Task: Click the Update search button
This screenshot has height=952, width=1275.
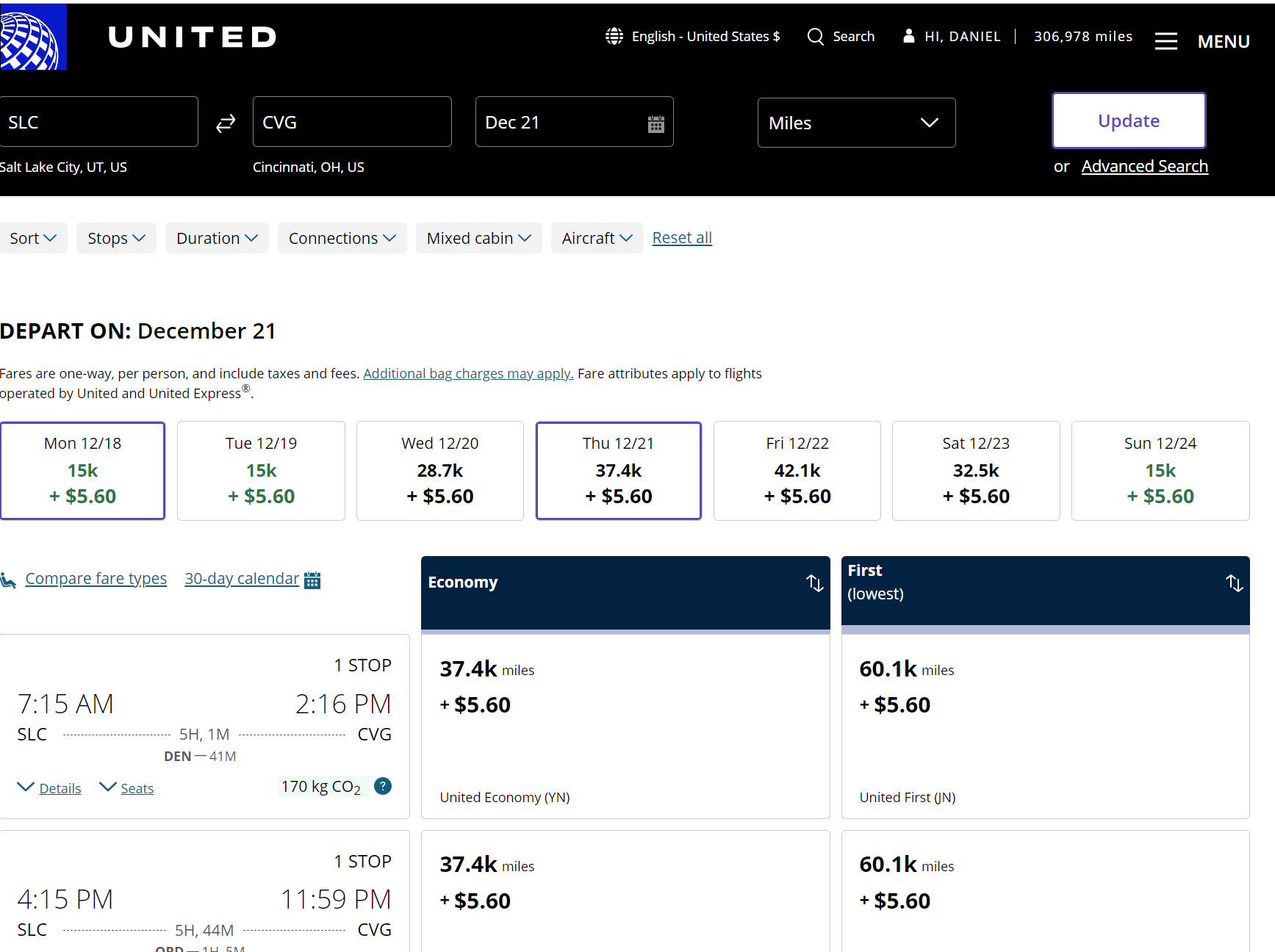Action: [x=1128, y=120]
